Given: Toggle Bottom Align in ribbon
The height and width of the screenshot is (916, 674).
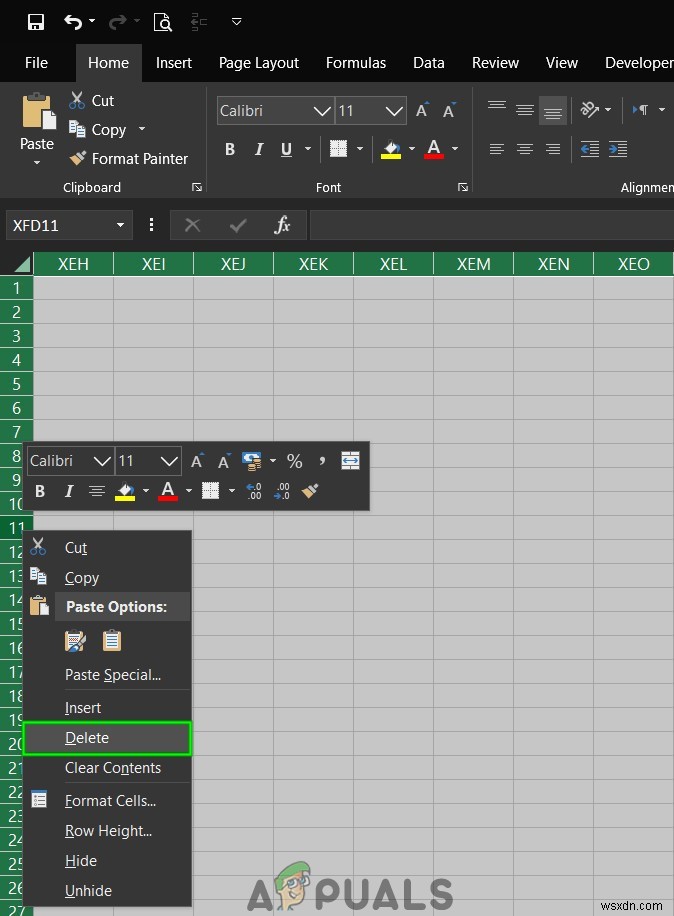Looking at the screenshot, I should (553, 111).
